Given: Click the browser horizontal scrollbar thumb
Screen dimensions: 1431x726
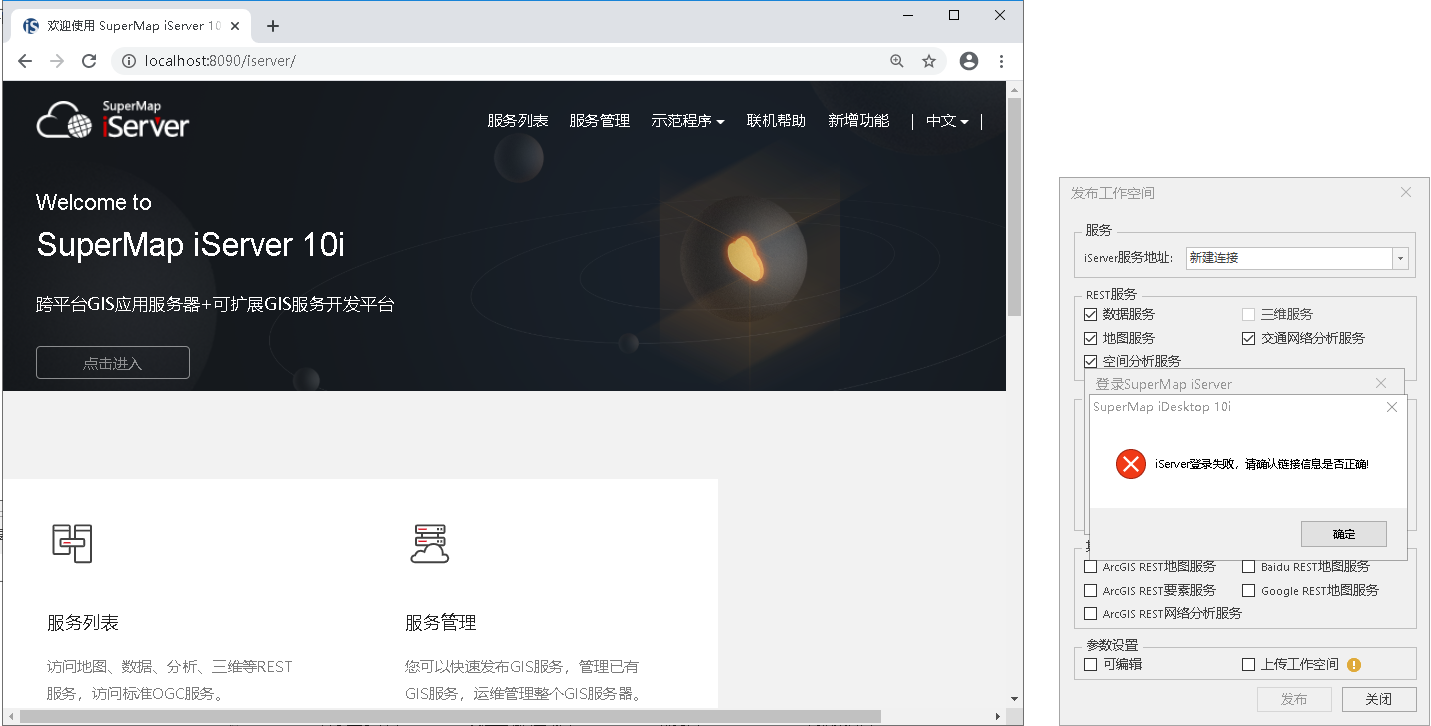Looking at the screenshot, I should click(x=450, y=716).
